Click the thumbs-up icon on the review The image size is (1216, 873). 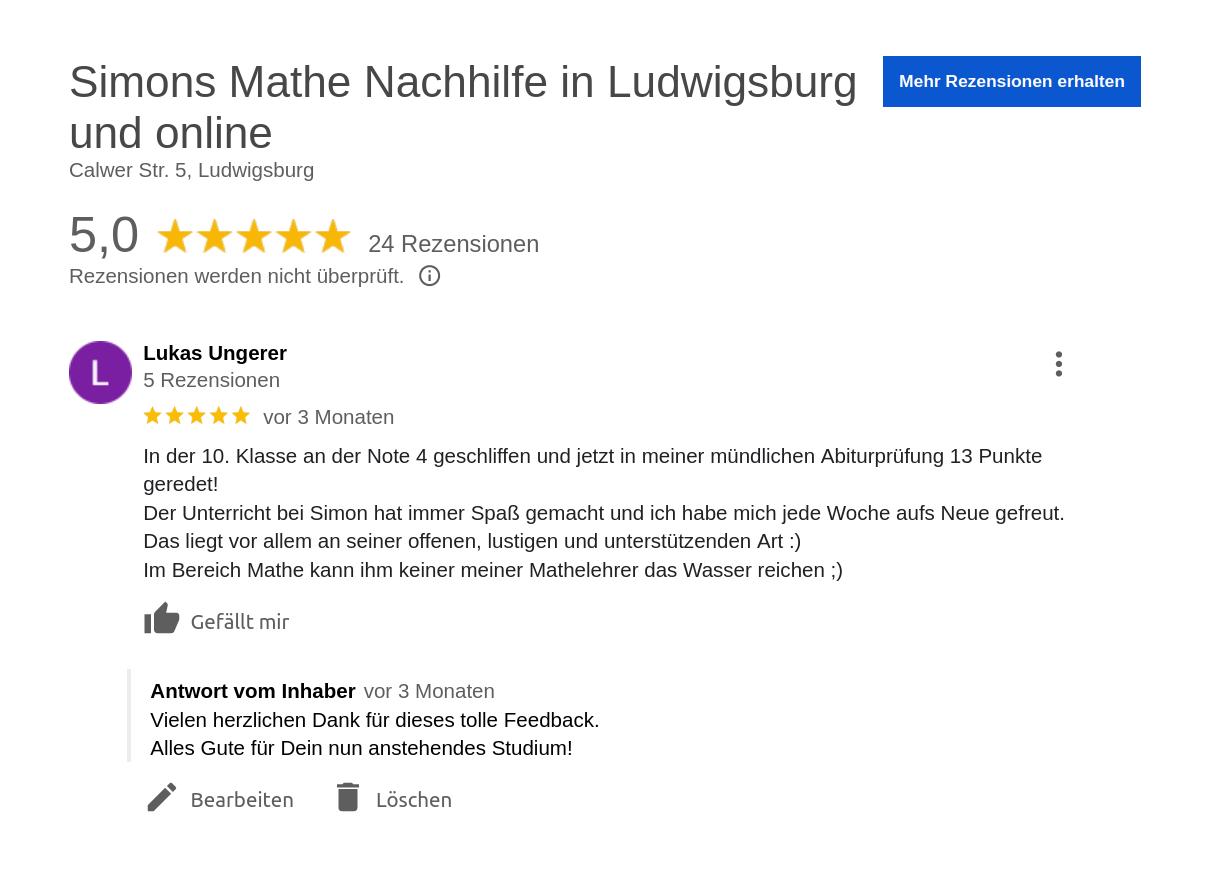point(162,619)
